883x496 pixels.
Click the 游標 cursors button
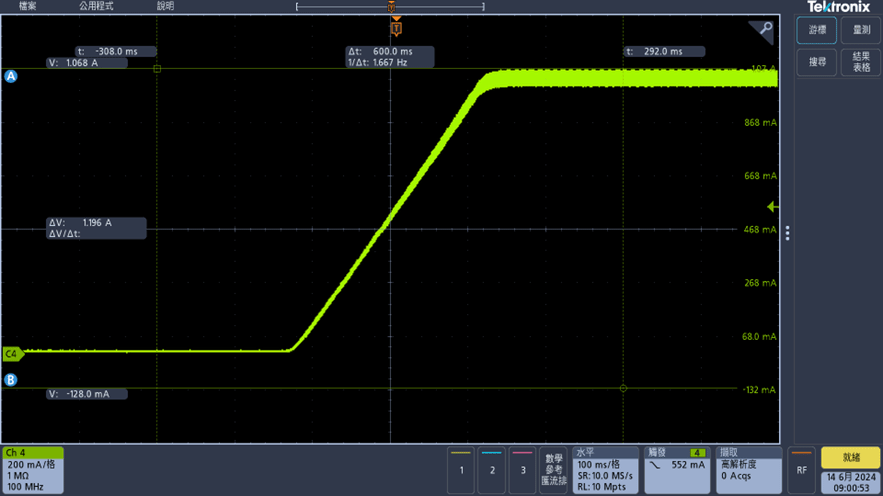pos(817,30)
